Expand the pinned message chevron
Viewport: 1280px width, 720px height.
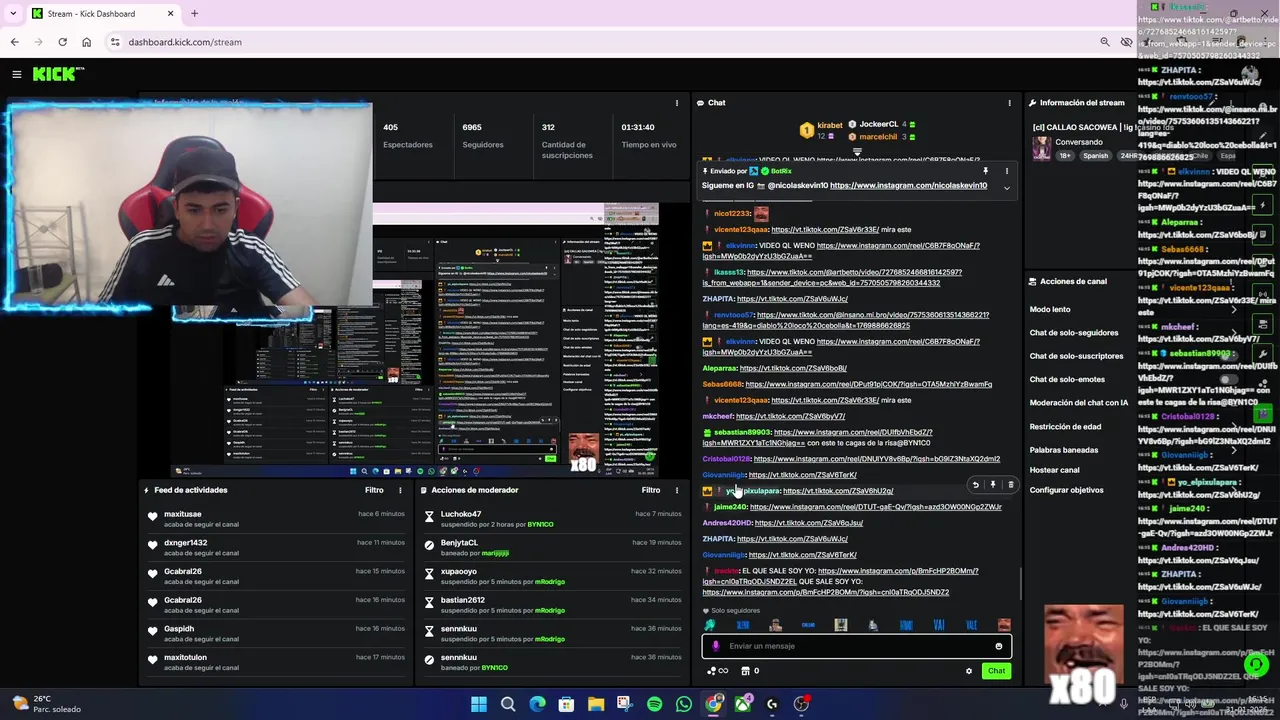[x=1007, y=188]
